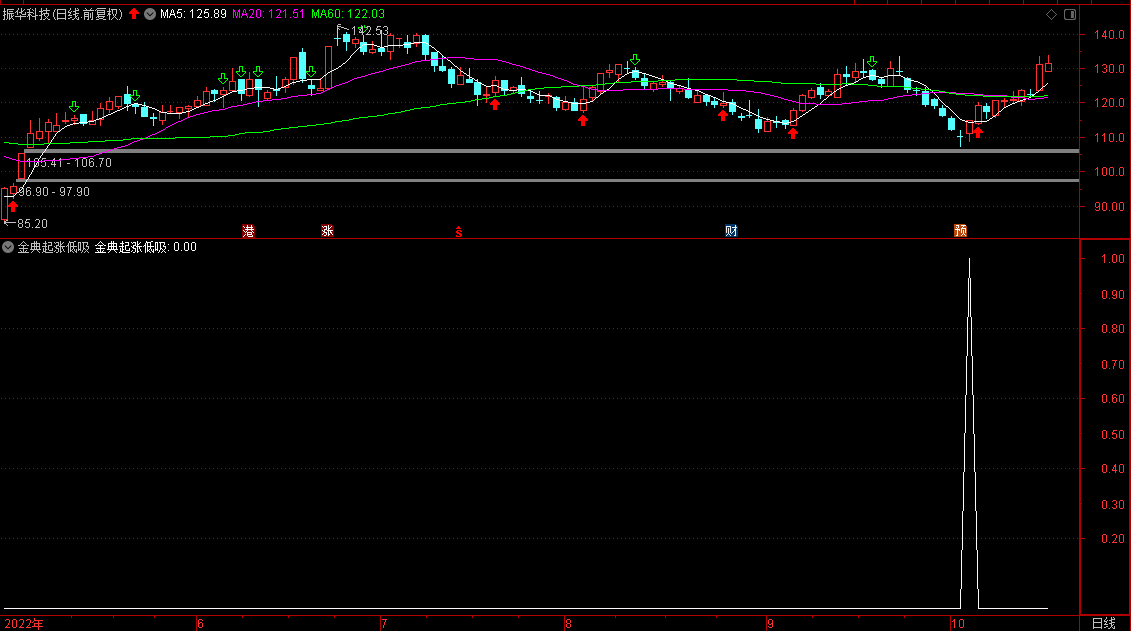Image resolution: width=1131 pixels, height=631 pixels.
Task: Click the 110.00 price axis label
Action: 1109,138
